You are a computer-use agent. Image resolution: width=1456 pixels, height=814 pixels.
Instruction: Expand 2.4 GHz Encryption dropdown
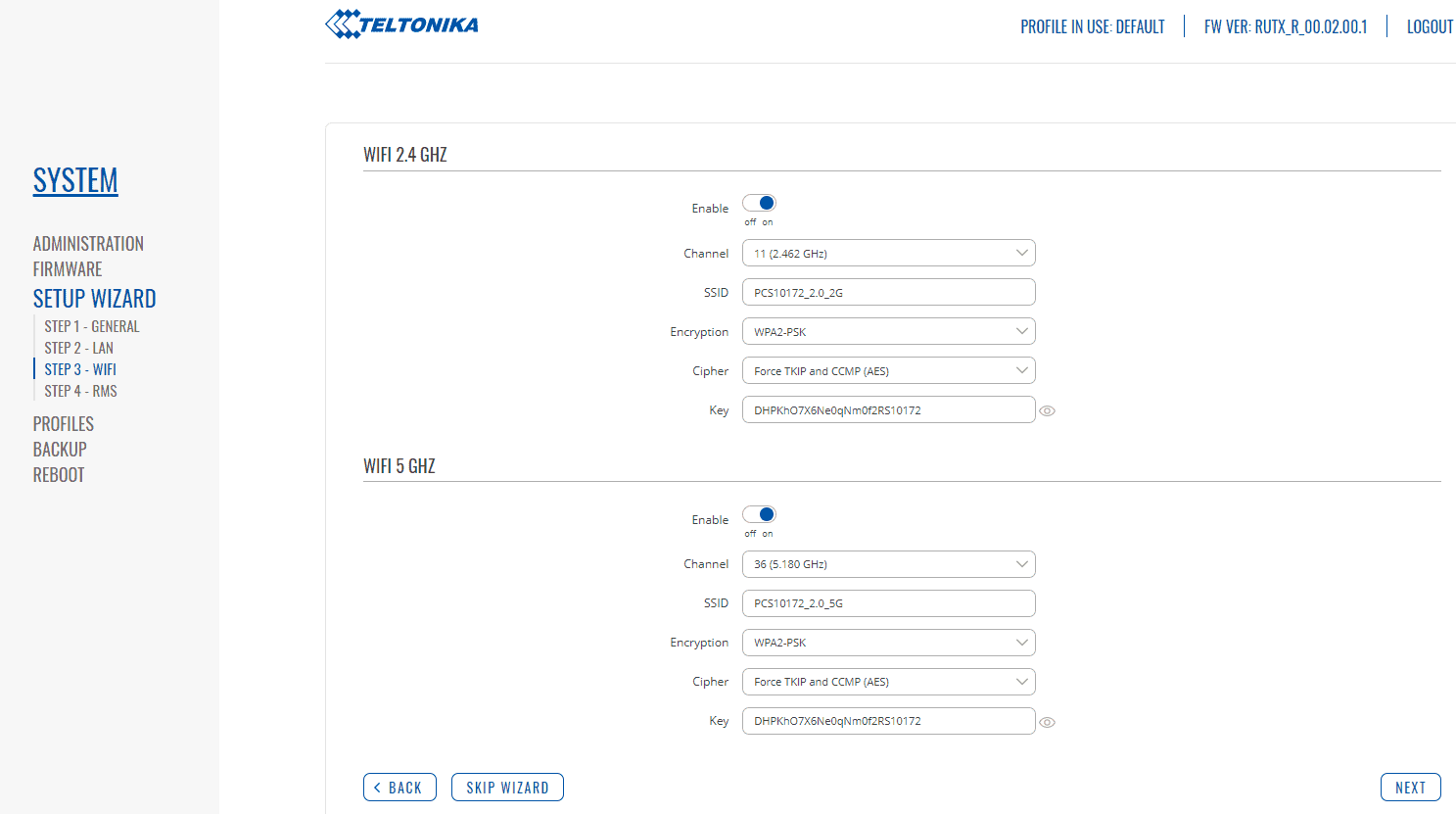pyautogui.click(x=888, y=332)
